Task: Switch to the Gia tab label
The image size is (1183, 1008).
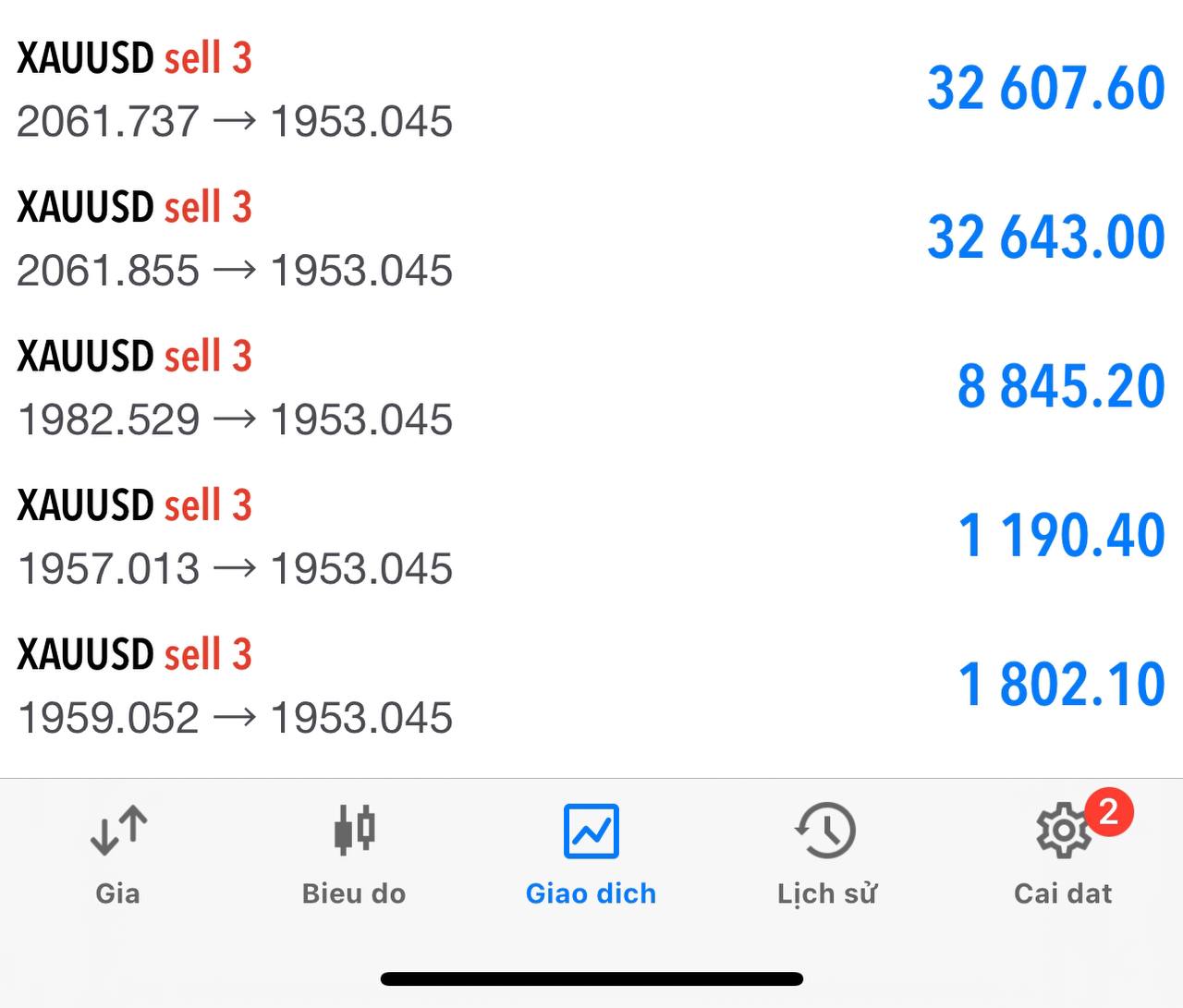Action: pyautogui.click(x=118, y=893)
